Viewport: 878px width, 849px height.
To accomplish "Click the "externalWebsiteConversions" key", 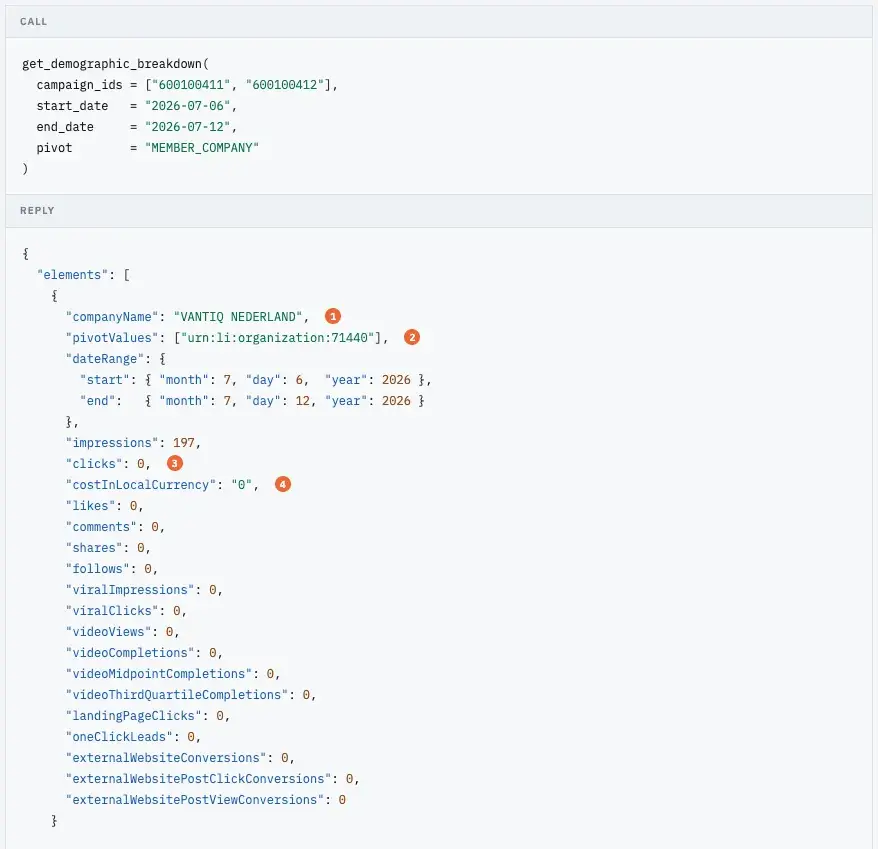I will point(166,758).
